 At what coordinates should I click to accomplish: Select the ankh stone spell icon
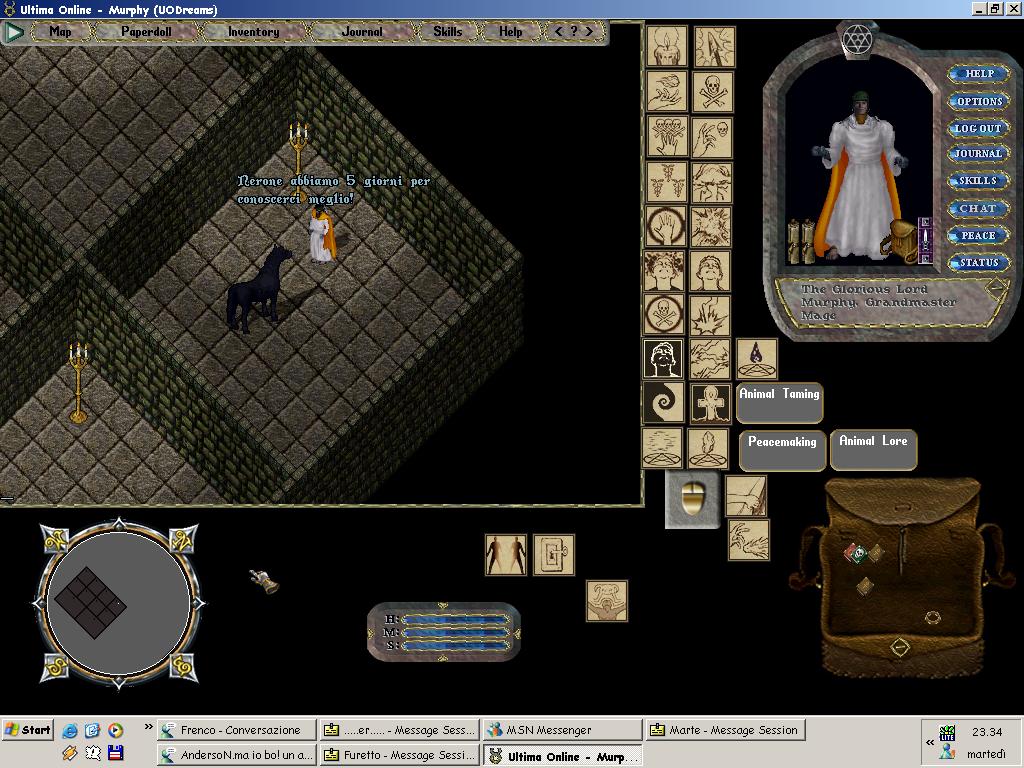(711, 403)
